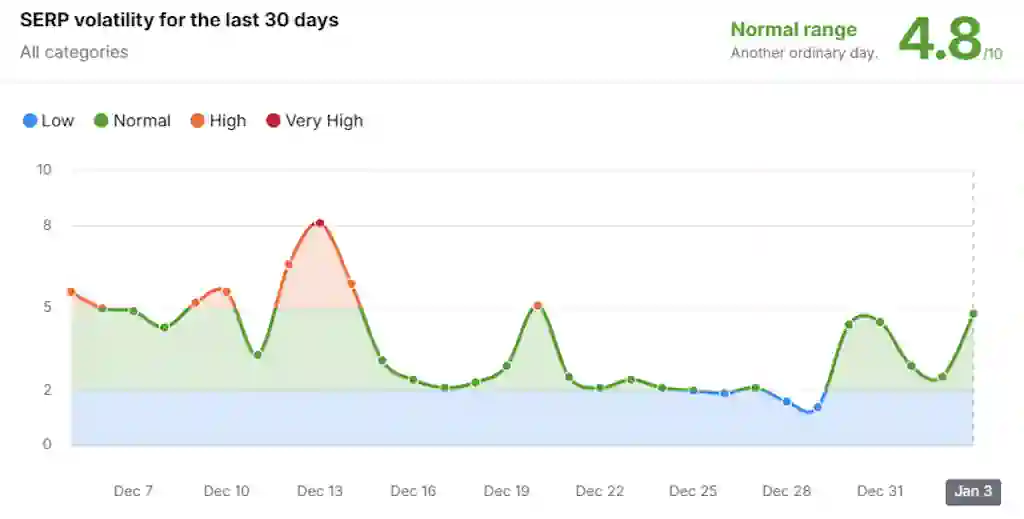Click the Normal range status text
1024x519 pixels.
[x=793, y=29]
